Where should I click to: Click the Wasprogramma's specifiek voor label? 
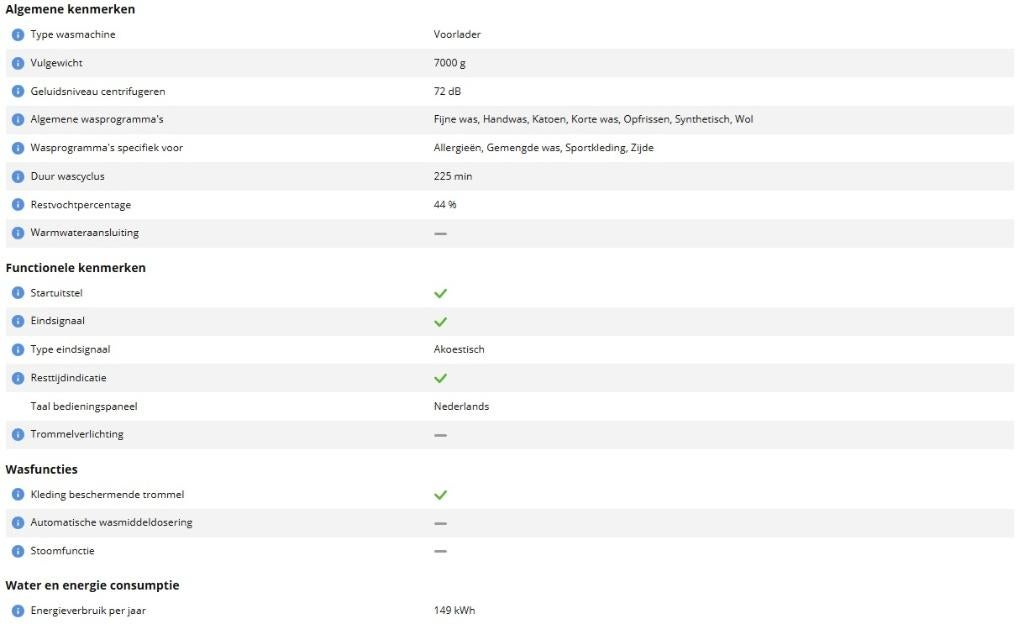[x=106, y=148]
